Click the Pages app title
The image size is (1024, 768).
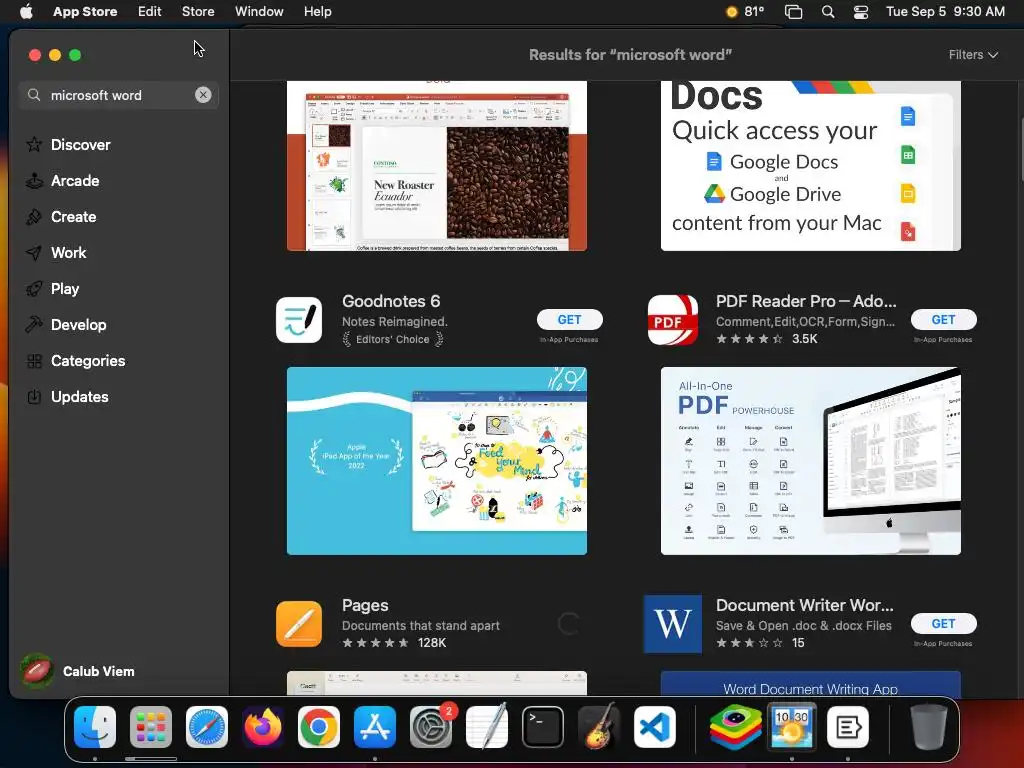coord(365,605)
